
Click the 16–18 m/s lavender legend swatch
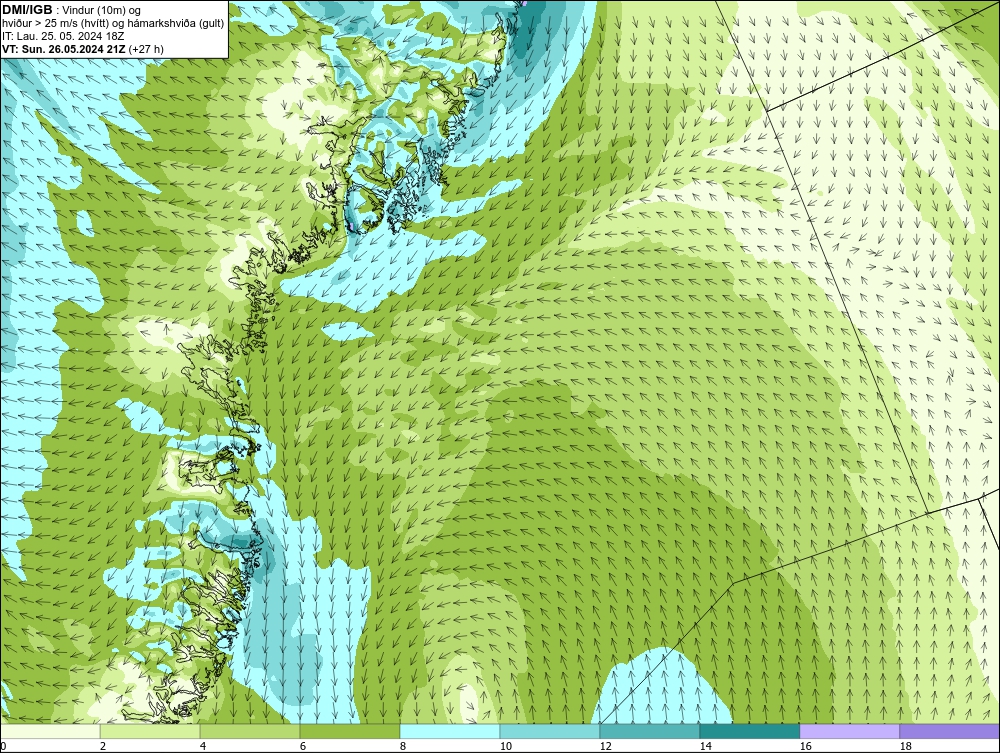pos(849,731)
